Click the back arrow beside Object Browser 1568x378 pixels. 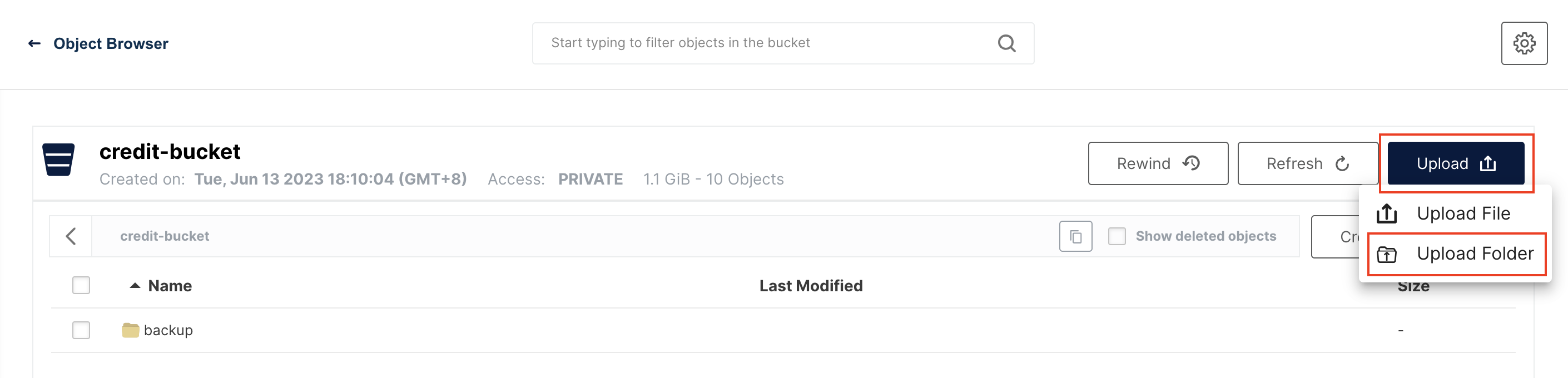34,43
